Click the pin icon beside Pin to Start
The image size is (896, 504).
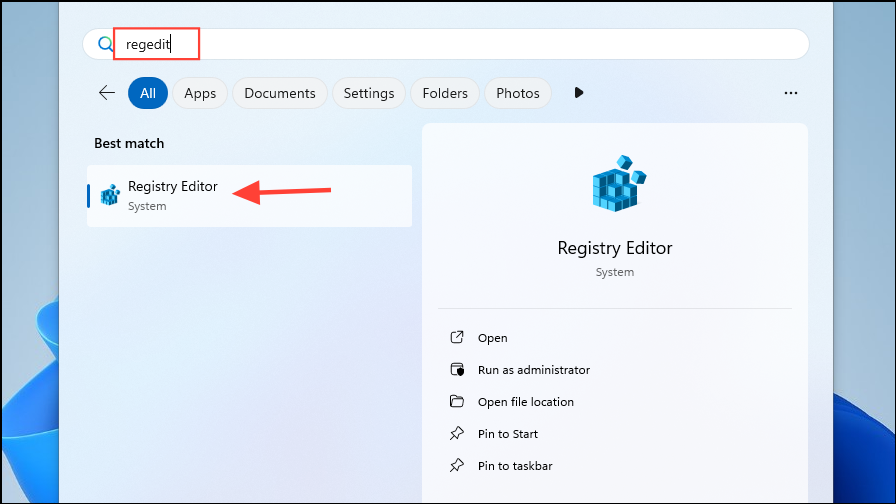coord(457,433)
